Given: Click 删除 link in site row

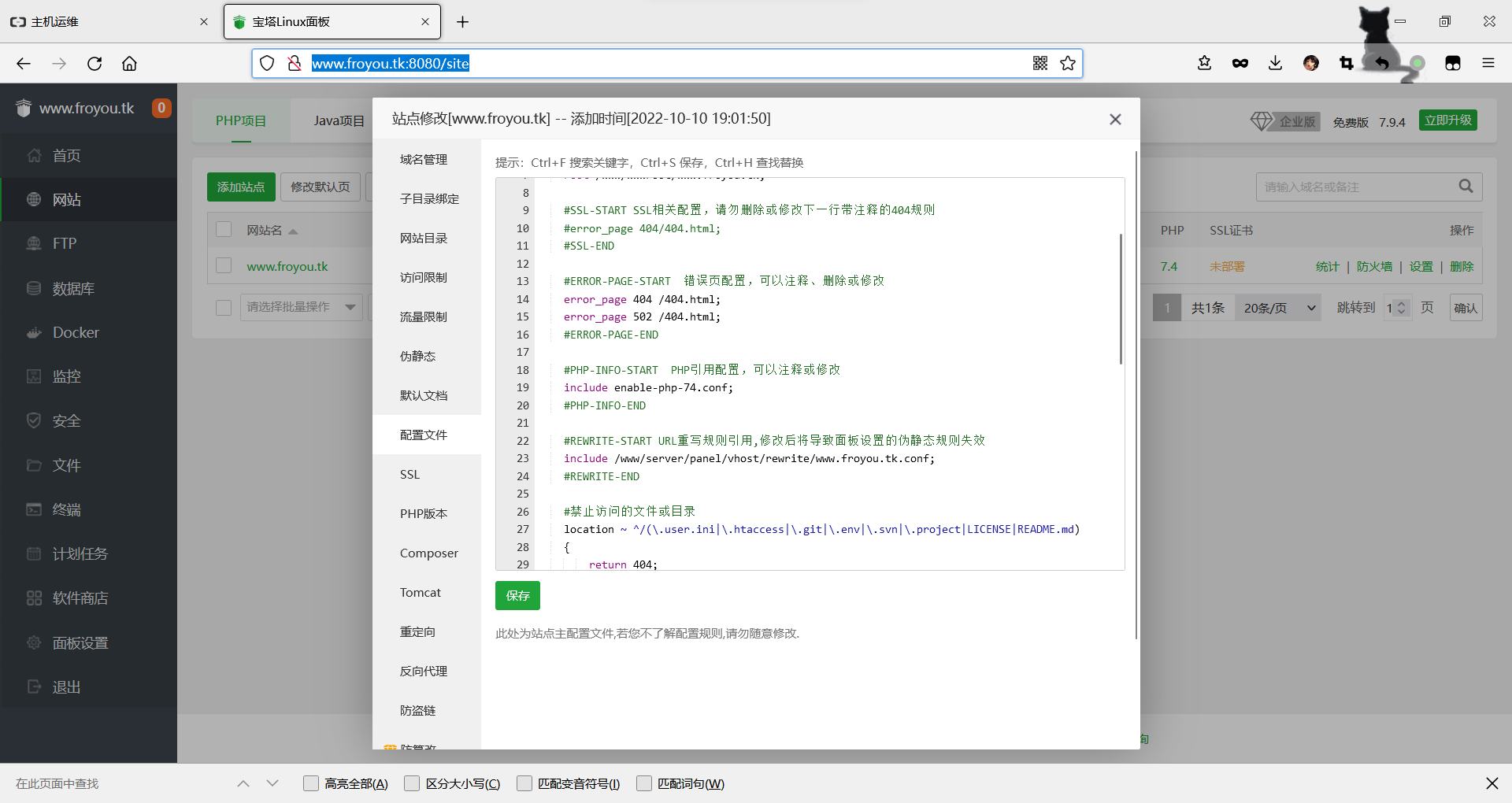Looking at the screenshot, I should coord(1462,267).
